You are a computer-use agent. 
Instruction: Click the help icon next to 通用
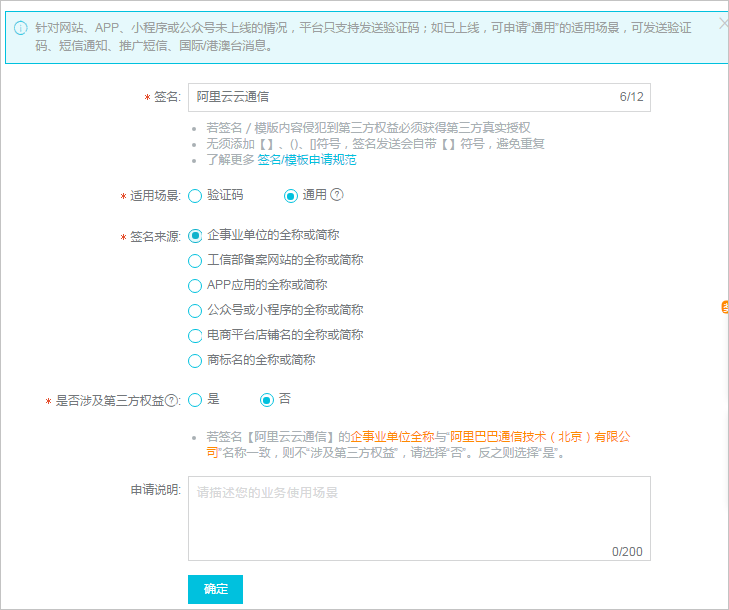pos(337,195)
